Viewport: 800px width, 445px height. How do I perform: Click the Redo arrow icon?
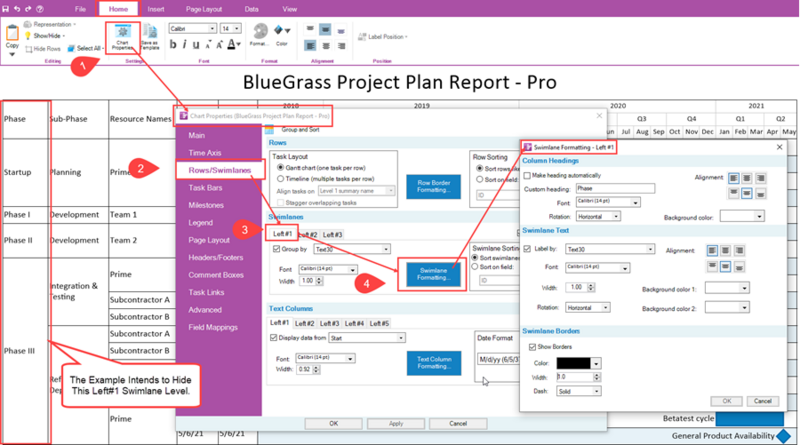[28, 9]
